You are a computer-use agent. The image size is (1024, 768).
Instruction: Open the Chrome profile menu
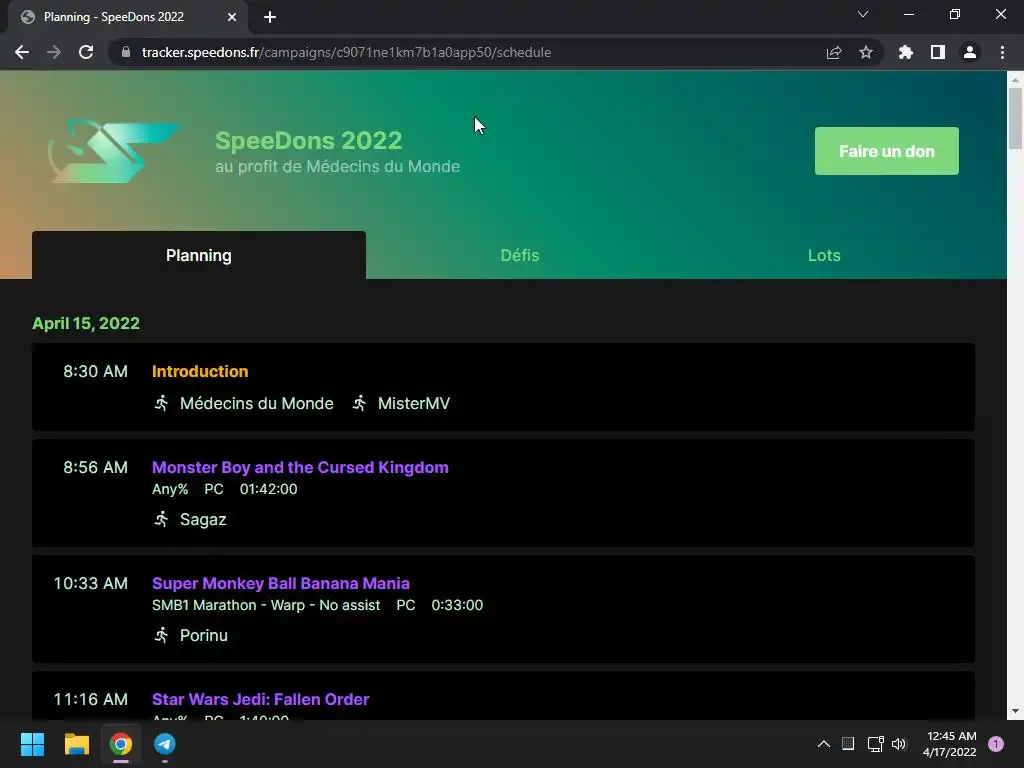(970, 52)
